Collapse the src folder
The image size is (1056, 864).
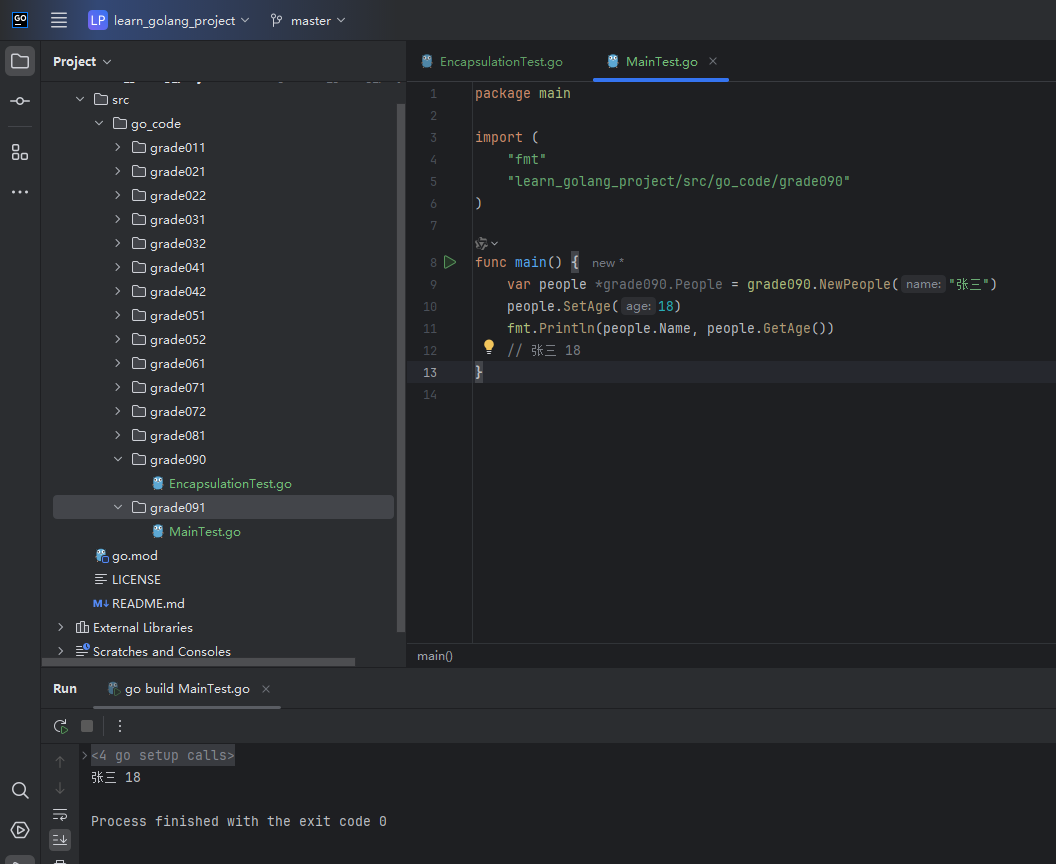(x=80, y=99)
